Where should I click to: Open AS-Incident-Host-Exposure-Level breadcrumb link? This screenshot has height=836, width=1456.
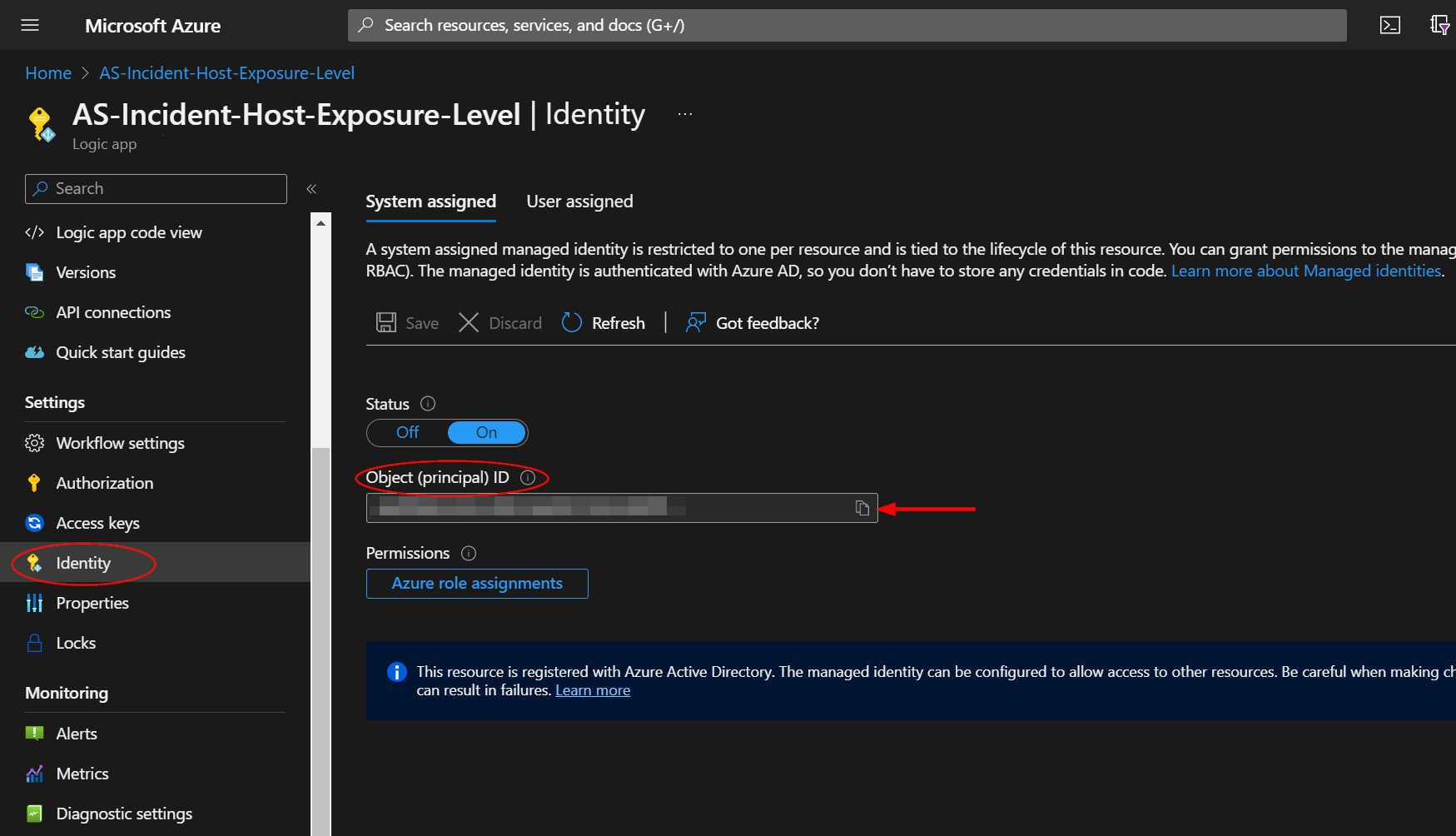click(x=227, y=73)
